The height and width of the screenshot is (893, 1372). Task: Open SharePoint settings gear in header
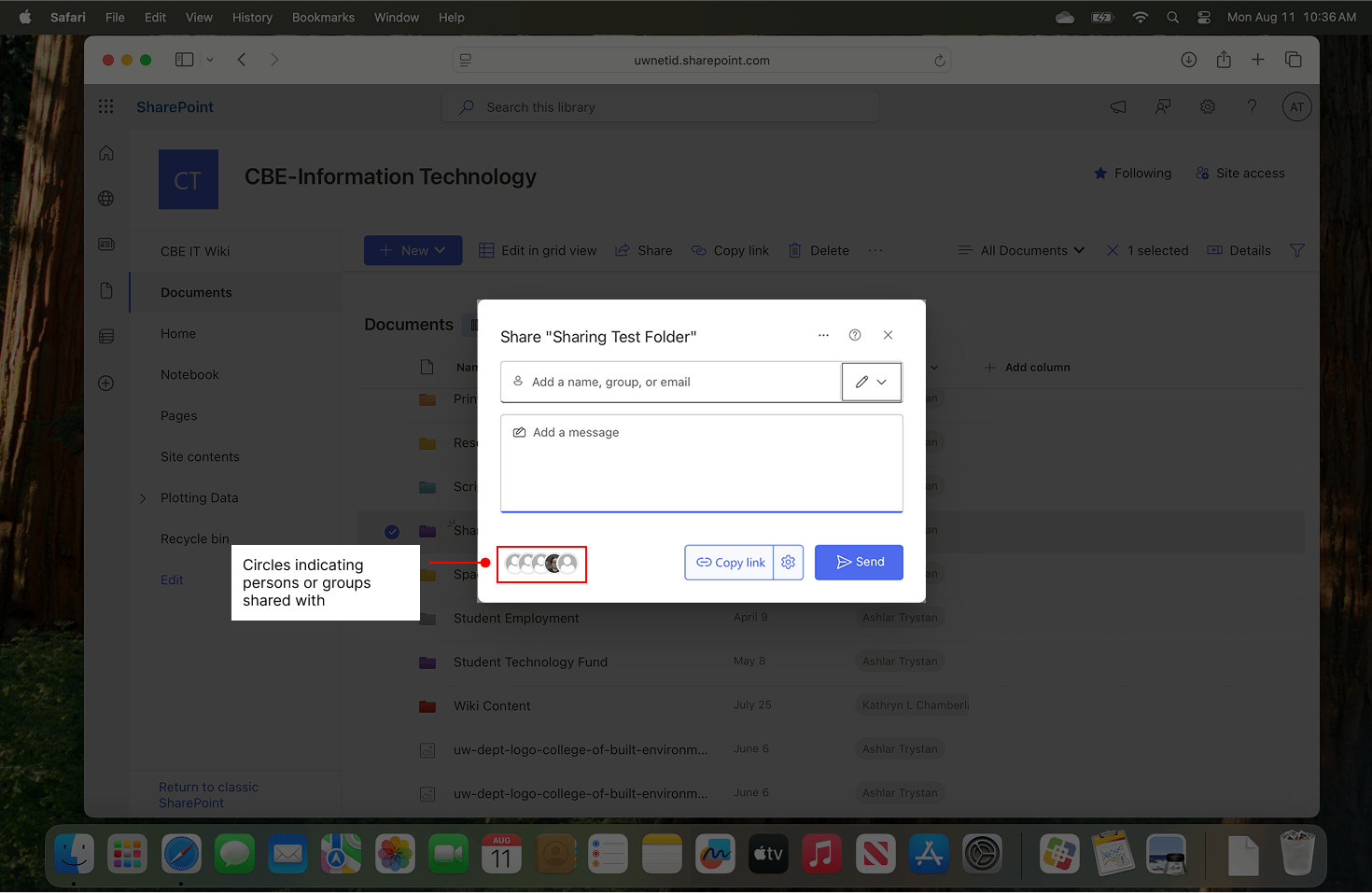click(x=1207, y=107)
